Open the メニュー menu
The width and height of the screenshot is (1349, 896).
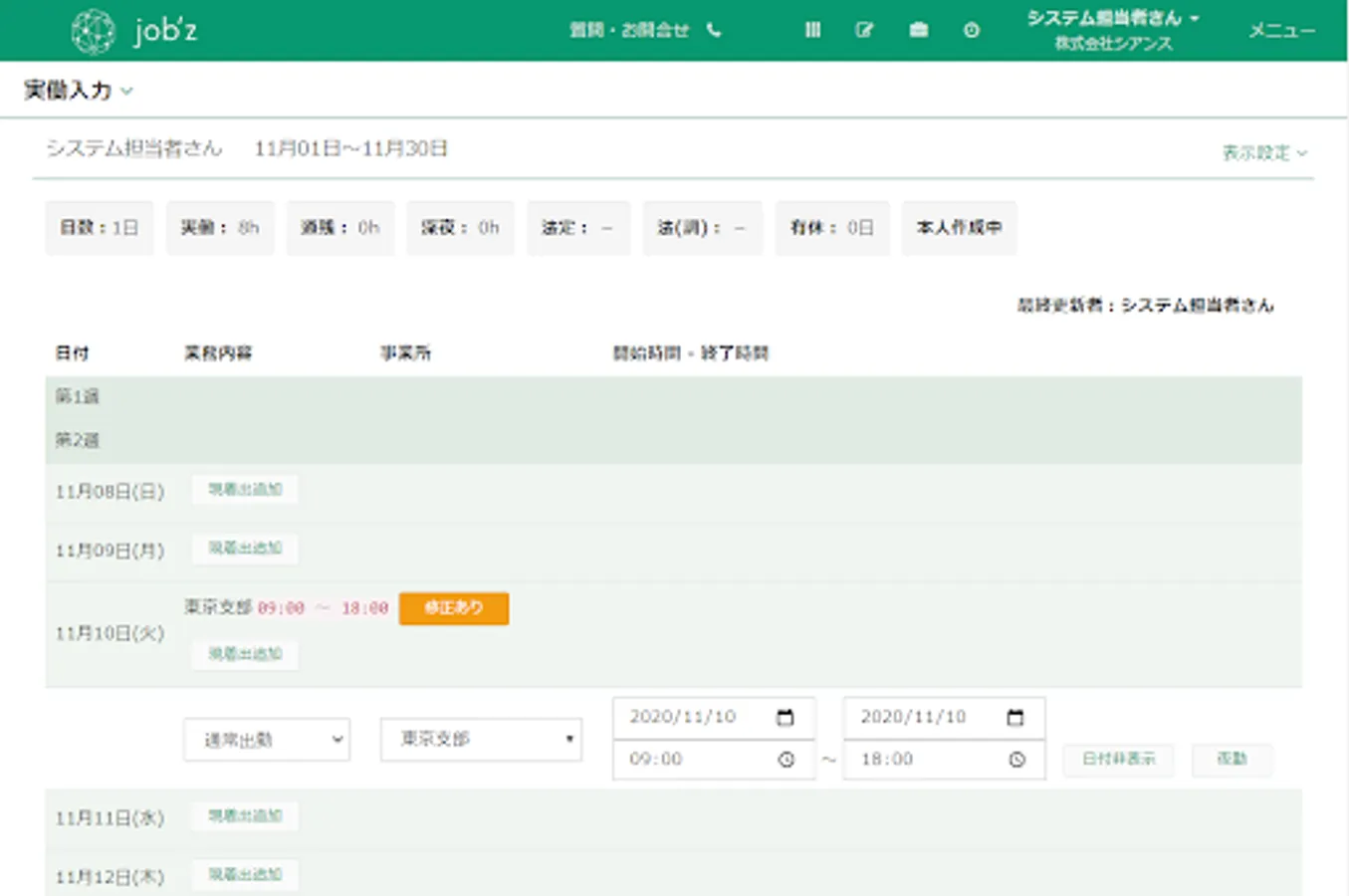pos(1282,31)
